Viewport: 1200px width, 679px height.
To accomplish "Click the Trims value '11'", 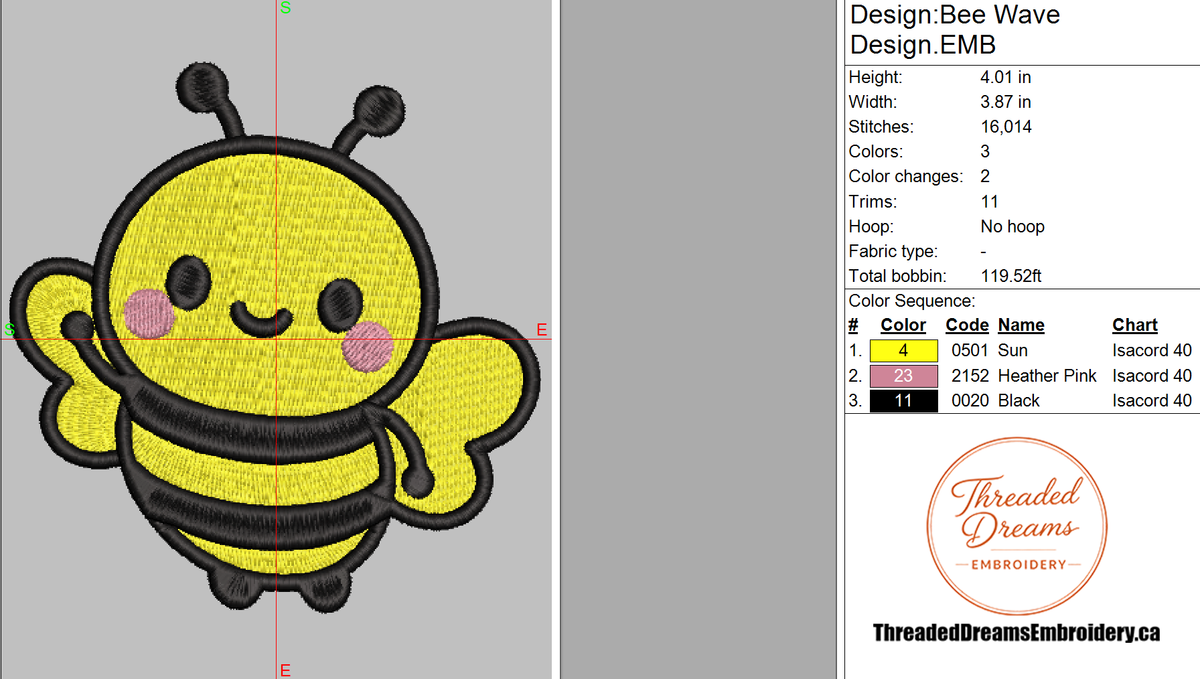I will (x=990, y=202).
